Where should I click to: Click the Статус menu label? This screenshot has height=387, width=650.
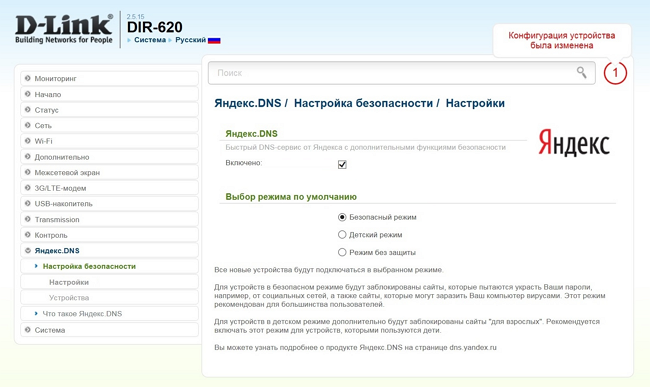tap(46, 110)
